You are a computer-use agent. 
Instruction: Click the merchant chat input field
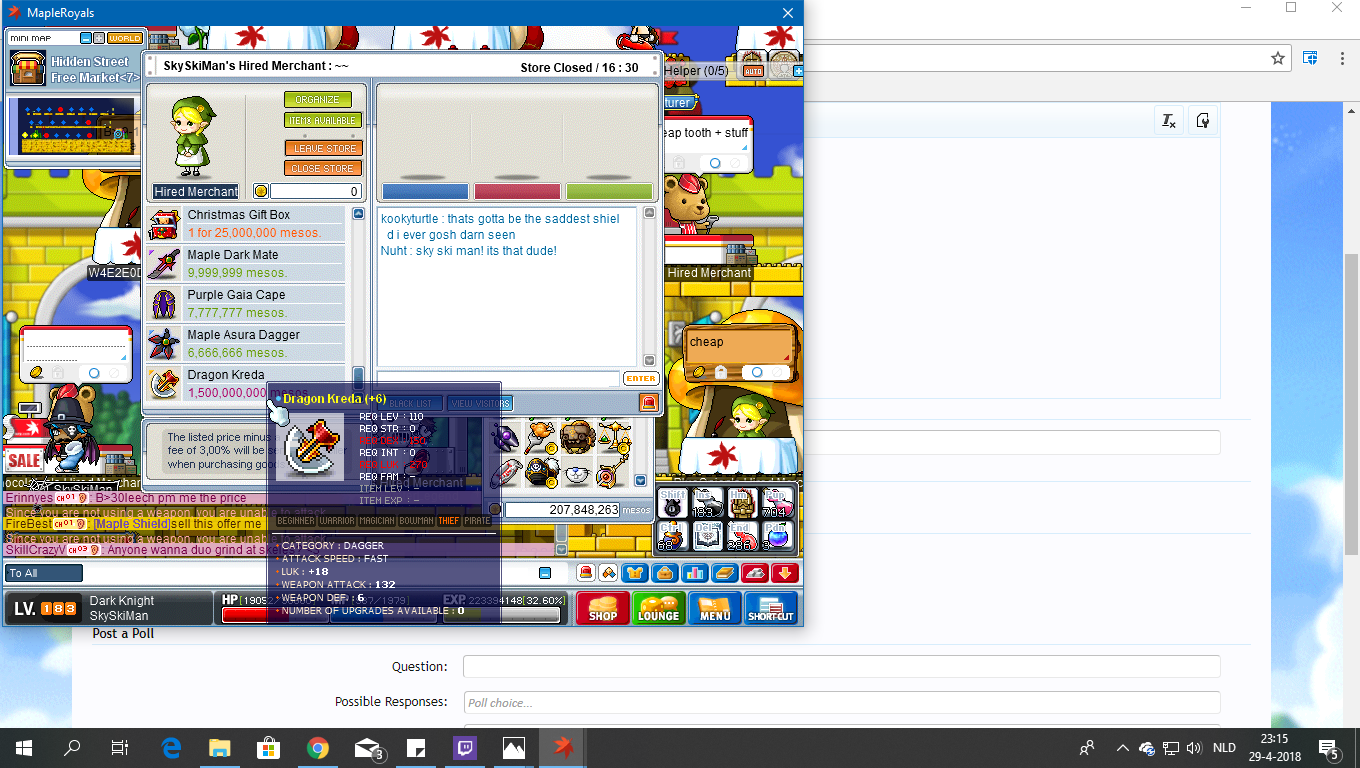[498, 378]
